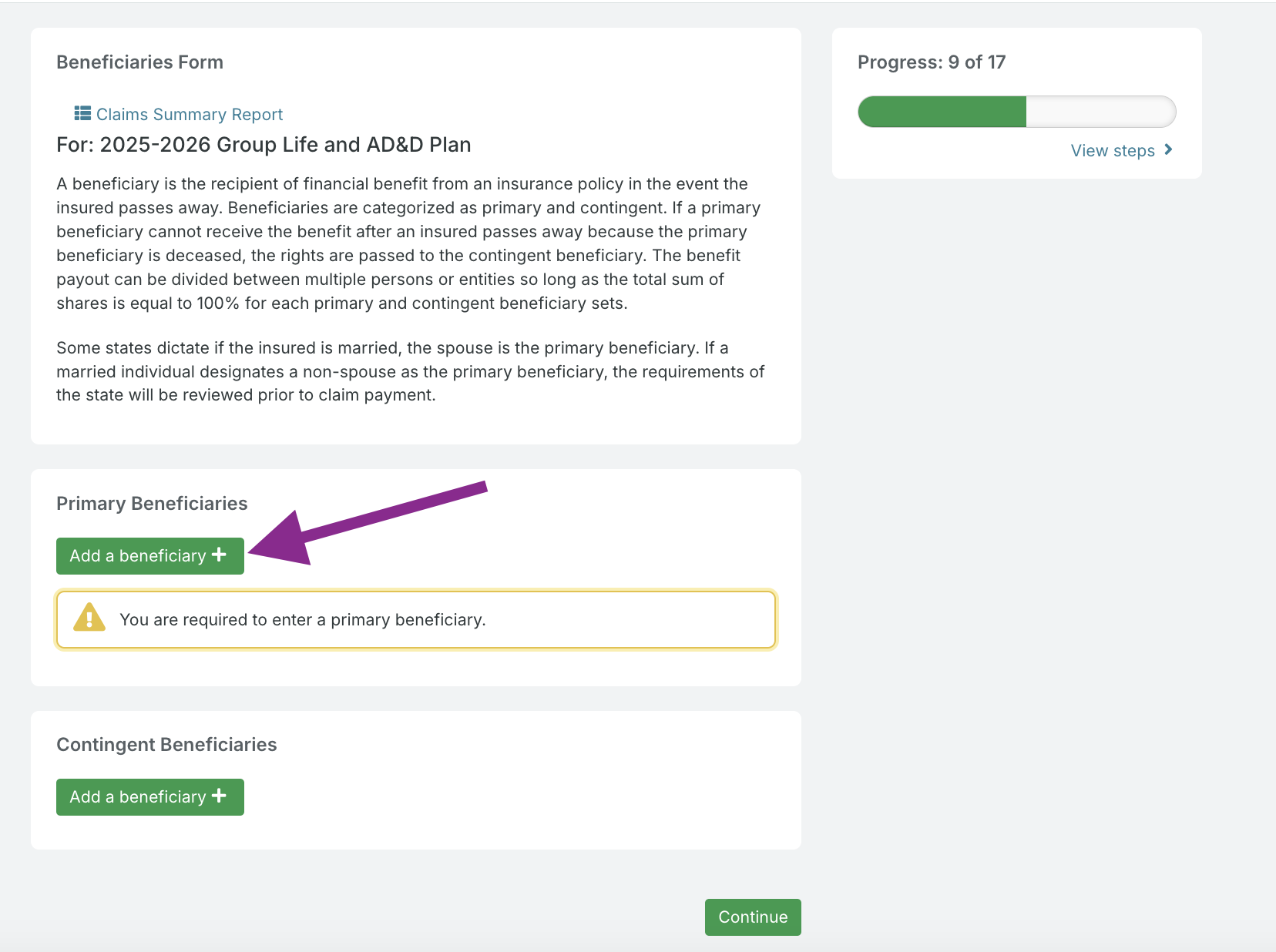Open the Claims Summary Report link

click(190, 115)
